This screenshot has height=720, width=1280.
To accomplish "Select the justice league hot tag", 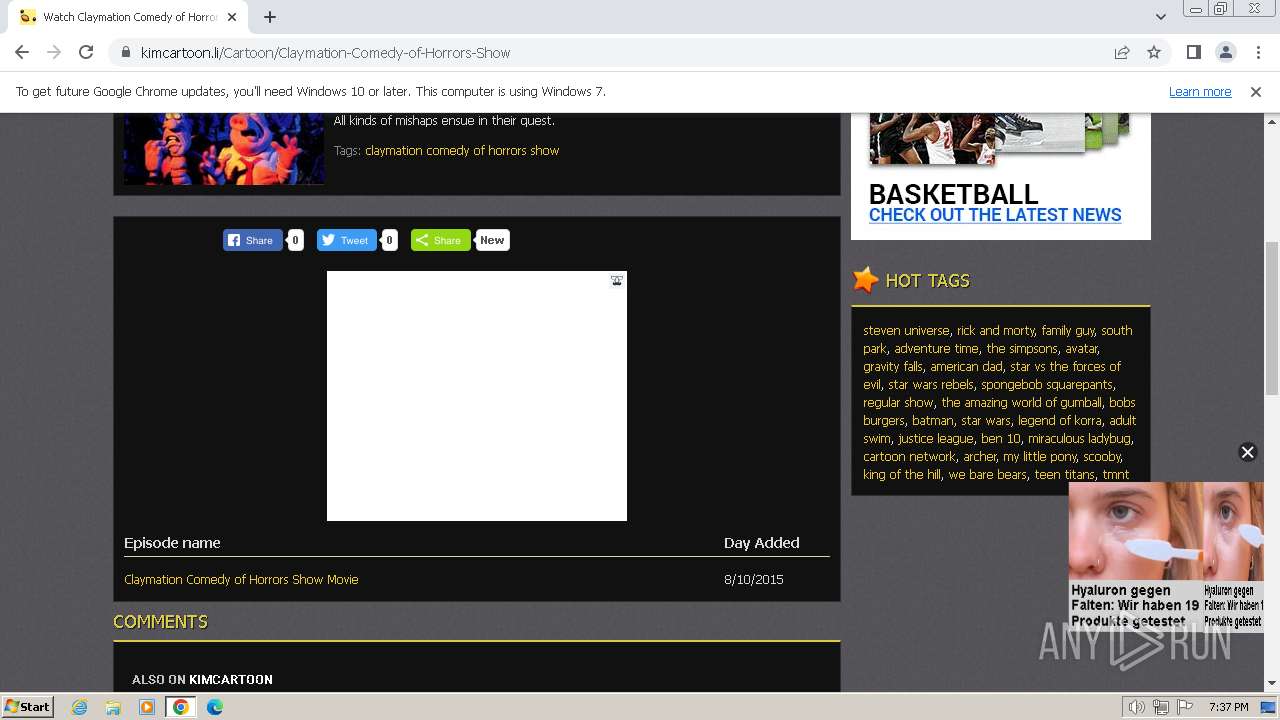I will [x=935, y=439].
